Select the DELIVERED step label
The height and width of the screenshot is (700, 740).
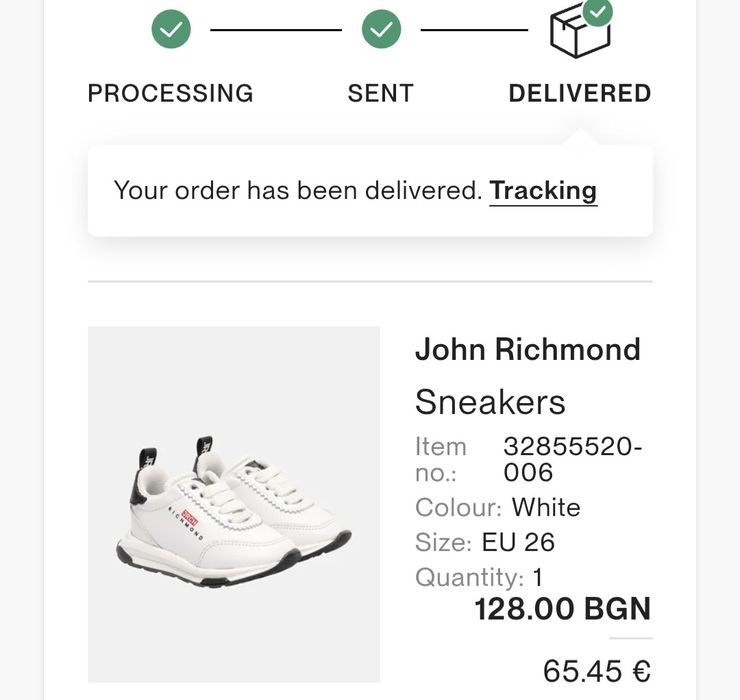pyautogui.click(x=580, y=94)
